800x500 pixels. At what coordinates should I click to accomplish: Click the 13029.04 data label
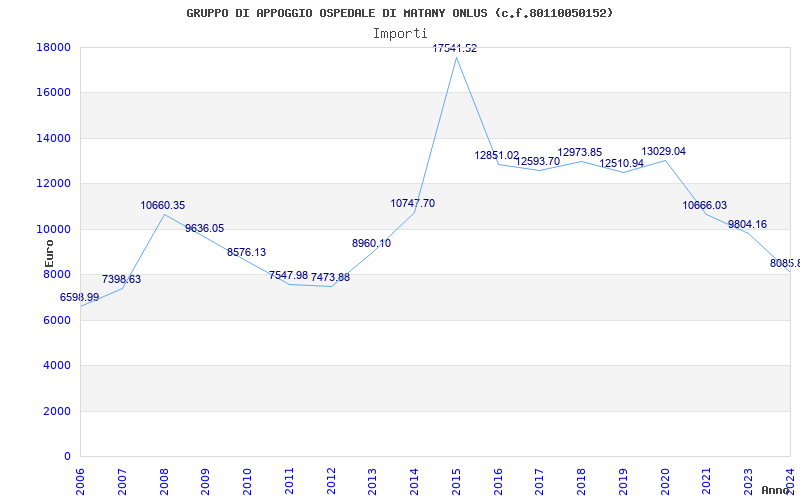[x=663, y=152]
